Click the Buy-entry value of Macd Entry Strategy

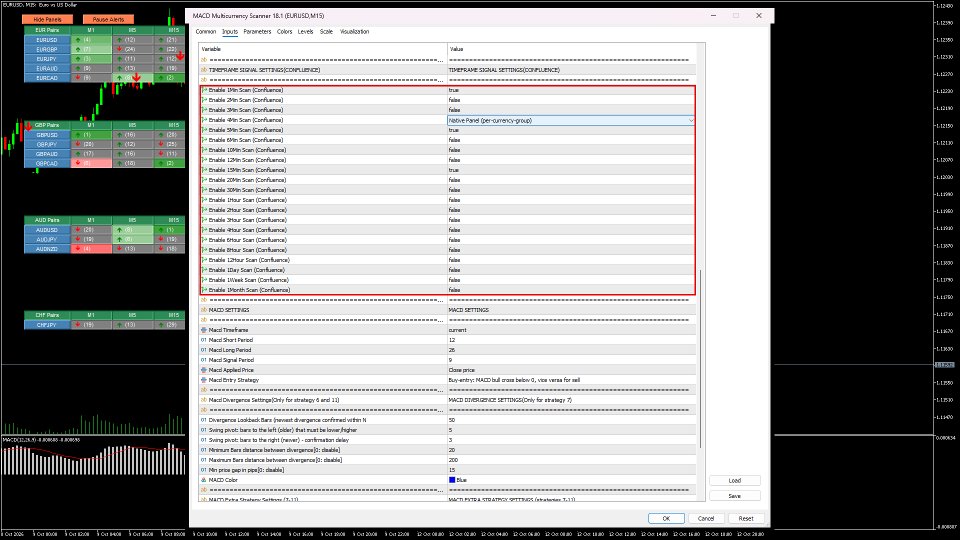coord(514,380)
